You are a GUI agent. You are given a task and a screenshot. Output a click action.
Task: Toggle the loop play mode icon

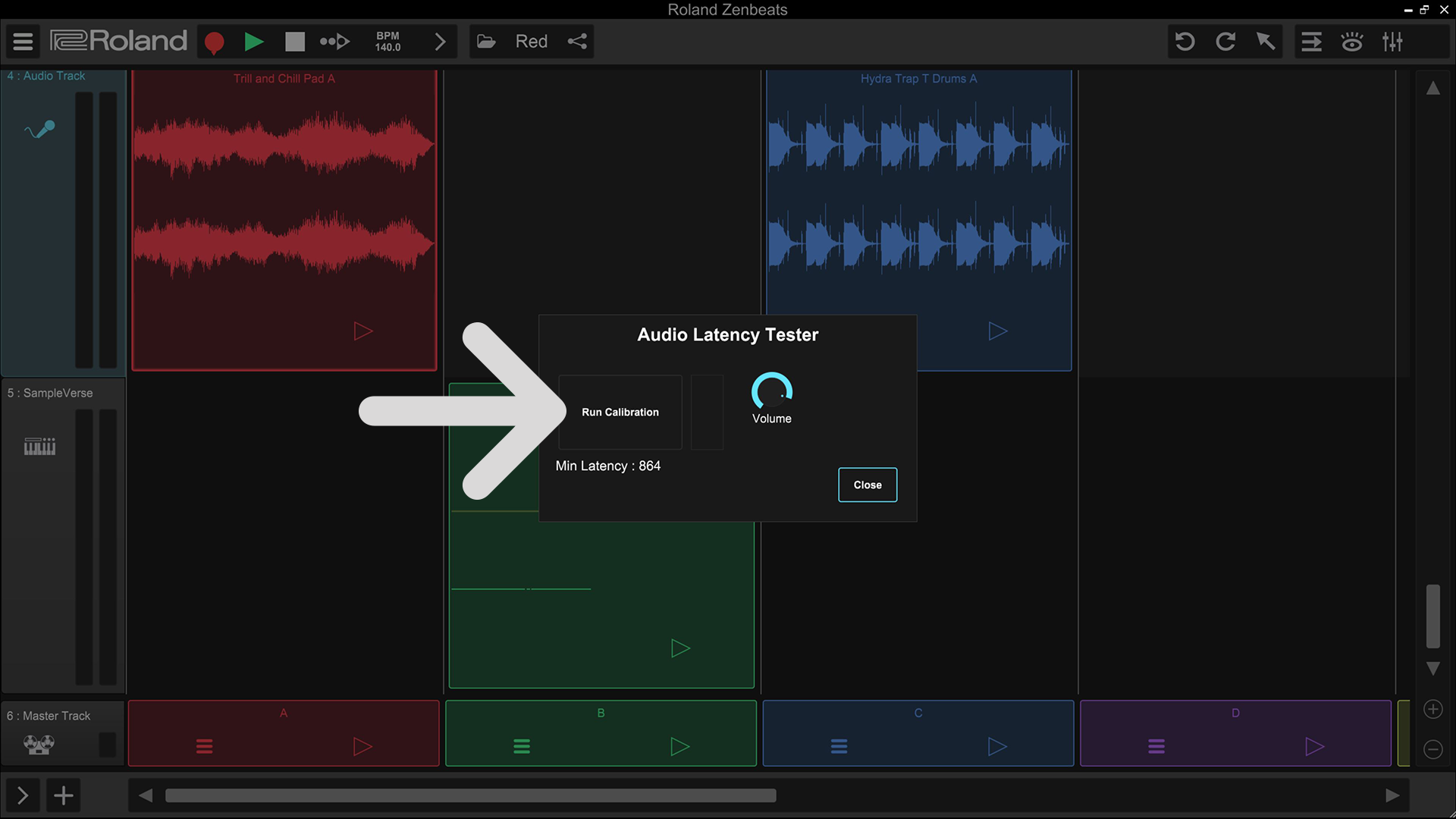334,42
